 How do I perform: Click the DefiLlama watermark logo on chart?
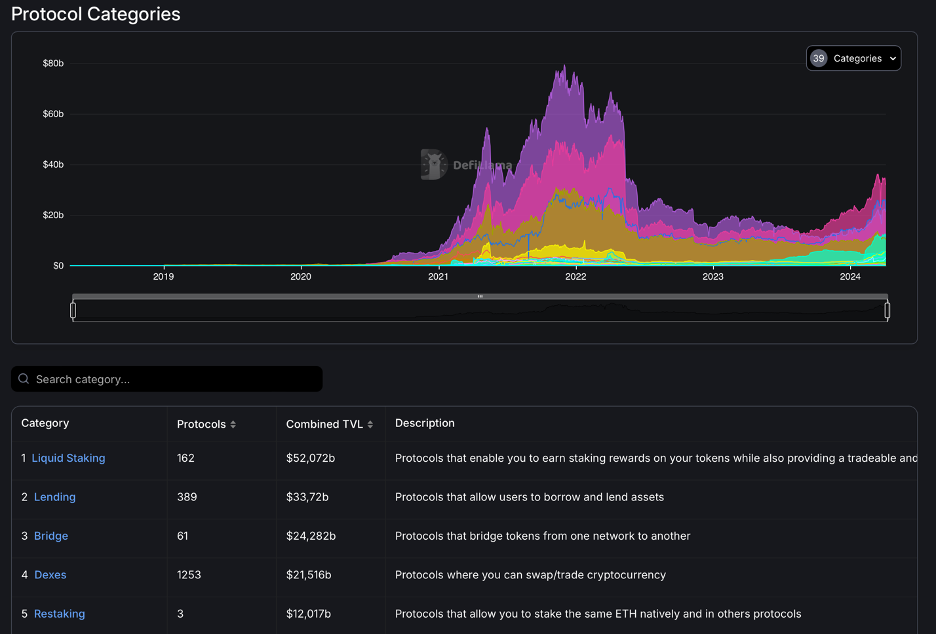click(x=433, y=165)
